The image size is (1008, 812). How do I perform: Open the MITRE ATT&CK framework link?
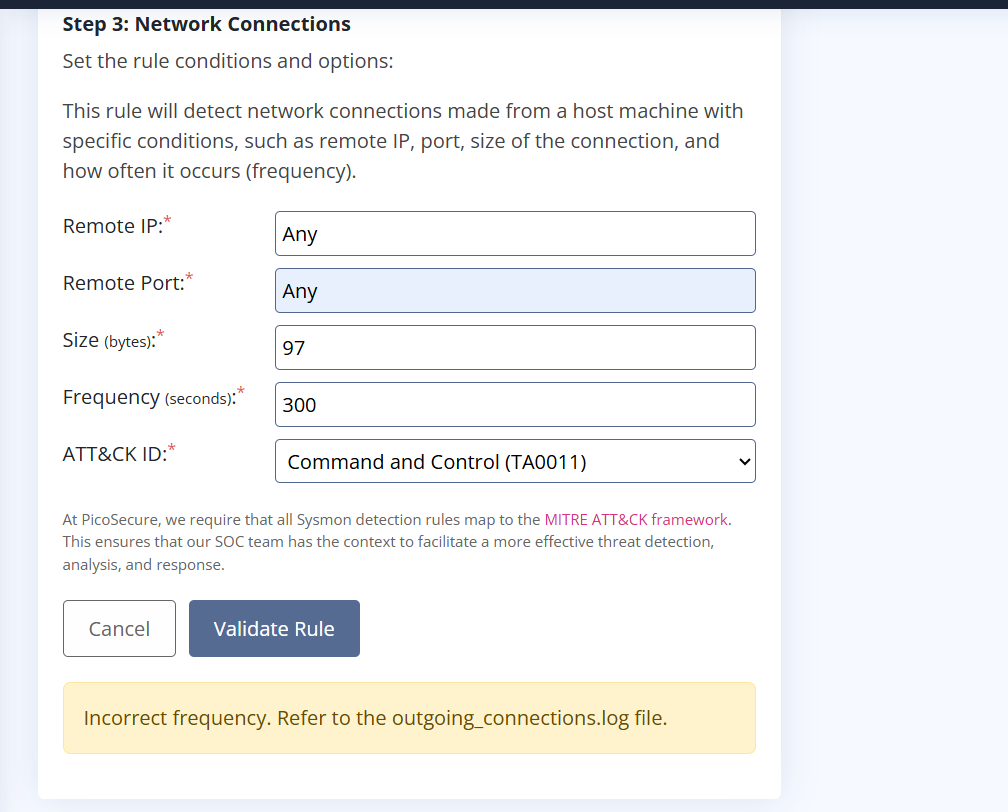click(x=636, y=520)
